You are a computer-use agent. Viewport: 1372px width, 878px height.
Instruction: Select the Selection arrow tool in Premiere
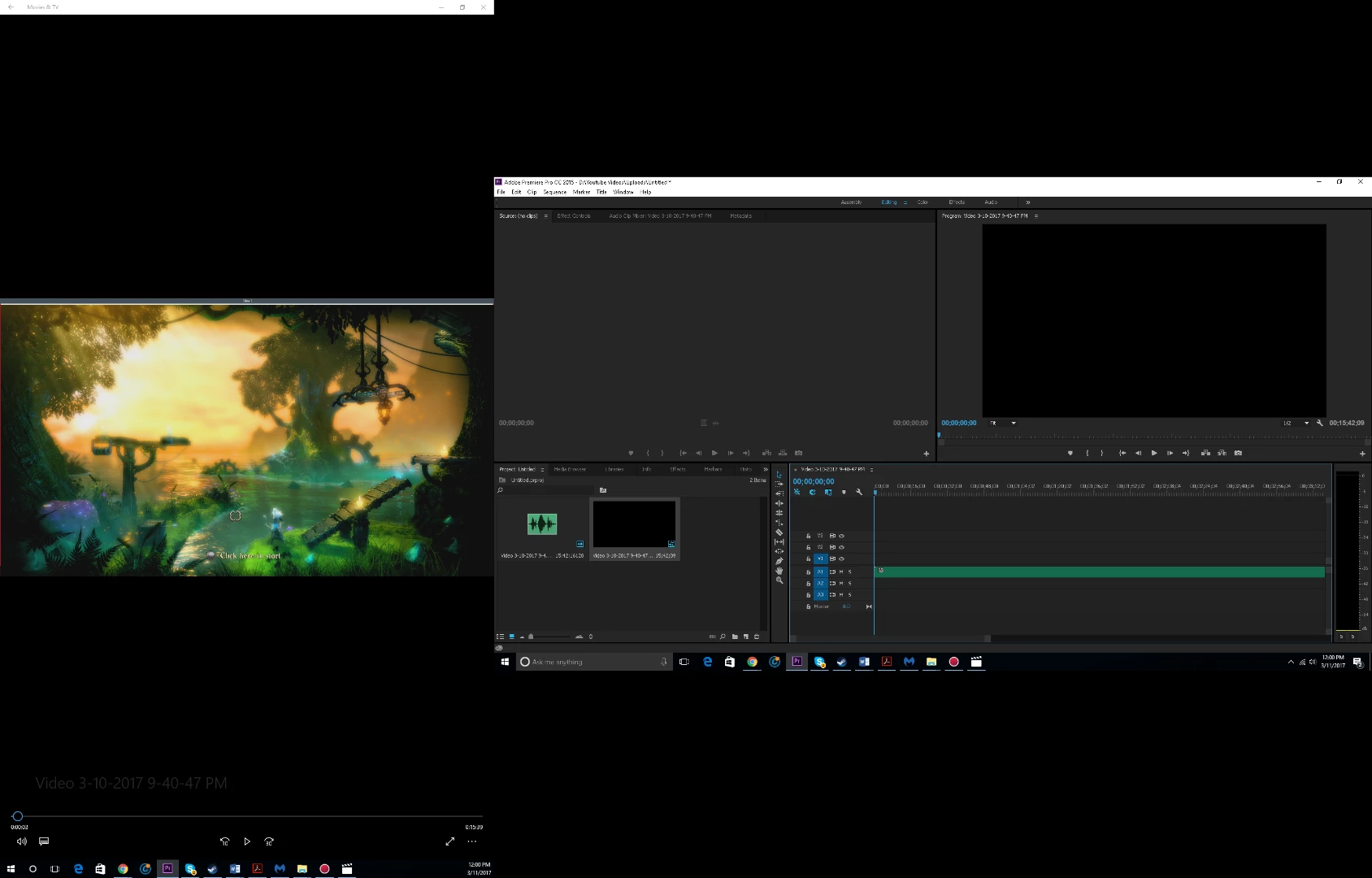coord(779,474)
